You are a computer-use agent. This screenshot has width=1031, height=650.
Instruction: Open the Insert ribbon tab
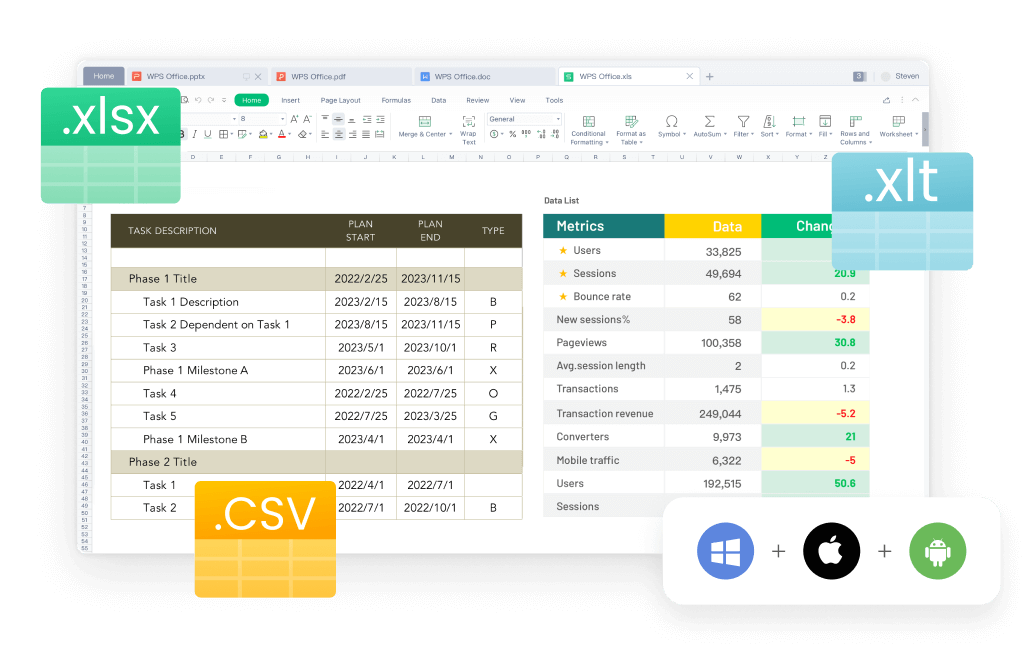click(x=290, y=101)
